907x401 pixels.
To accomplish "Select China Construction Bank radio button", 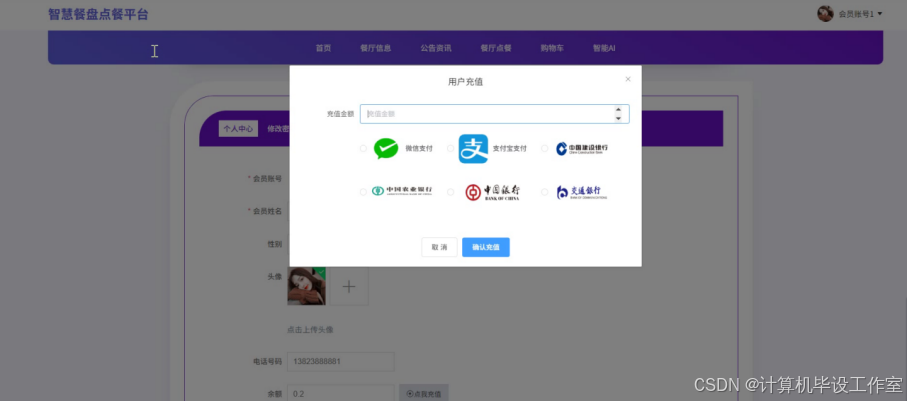I will tap(544, 149).
